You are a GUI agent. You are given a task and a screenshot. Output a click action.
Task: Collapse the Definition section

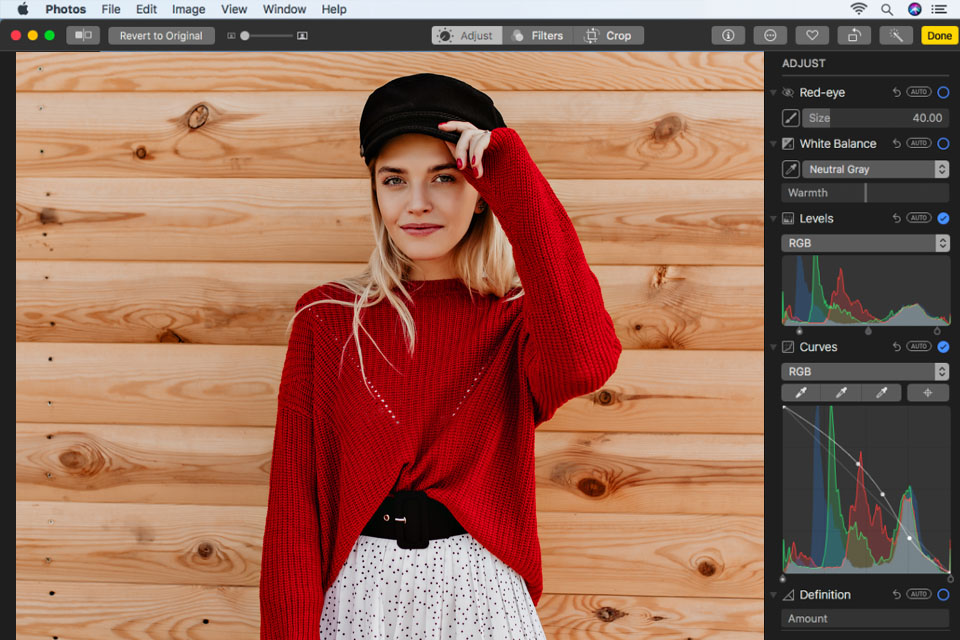(773, 595)
